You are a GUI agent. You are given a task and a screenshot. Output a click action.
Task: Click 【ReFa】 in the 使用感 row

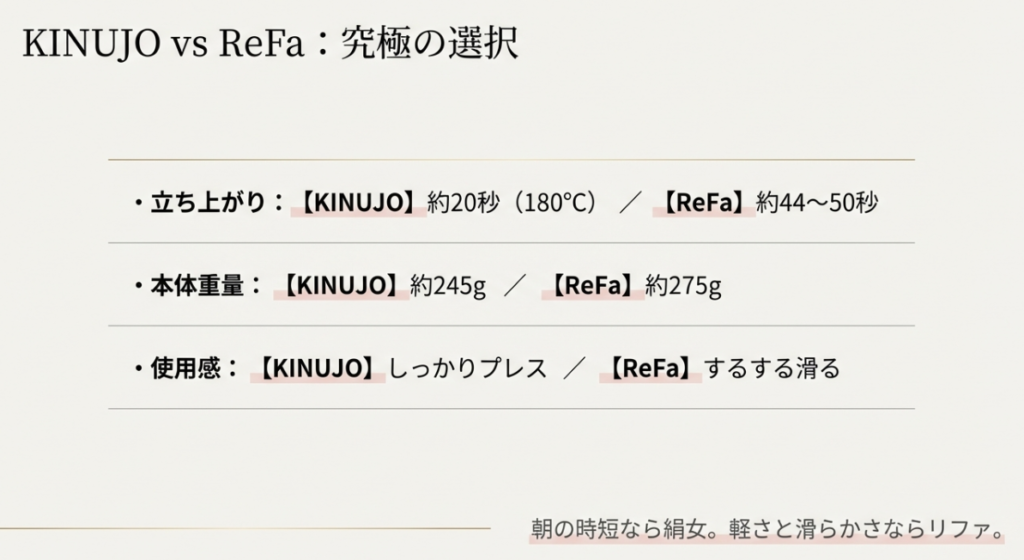651,369
